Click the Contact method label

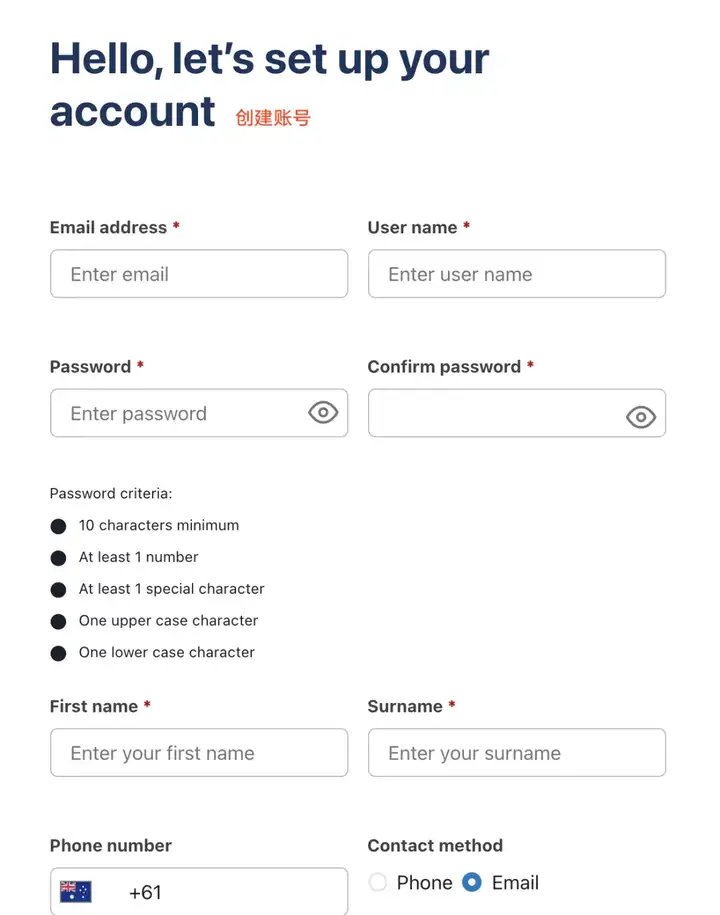click(435, 845)
